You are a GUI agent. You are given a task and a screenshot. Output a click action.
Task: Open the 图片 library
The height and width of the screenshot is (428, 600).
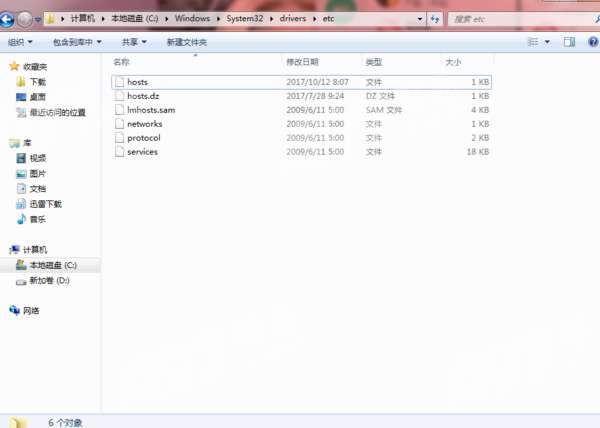pyautogui.click(x=38, y=173)
